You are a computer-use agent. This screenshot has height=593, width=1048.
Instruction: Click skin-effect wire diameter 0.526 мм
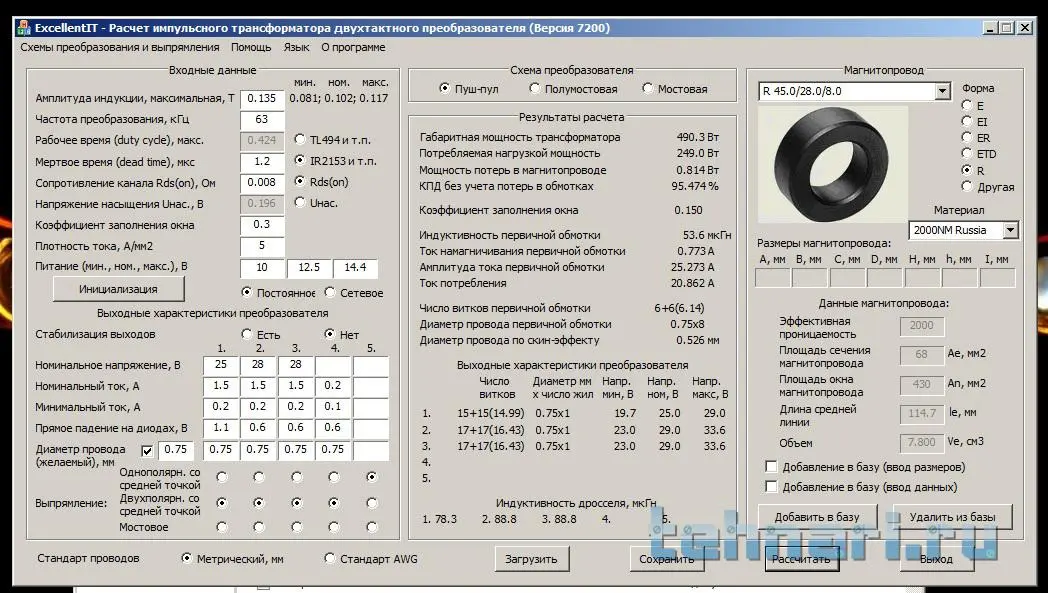click(x=696, y=340)
